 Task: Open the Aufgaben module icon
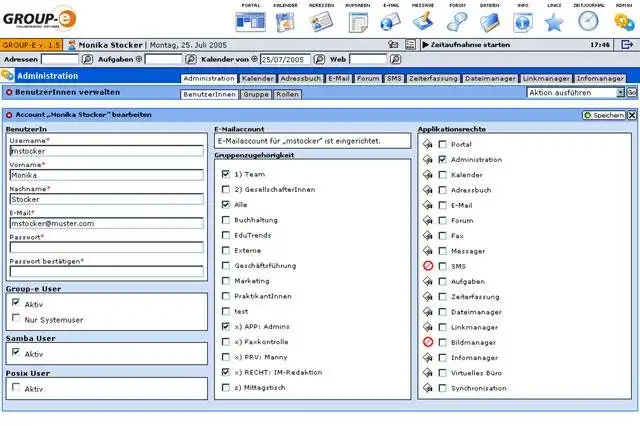[358, 22]
